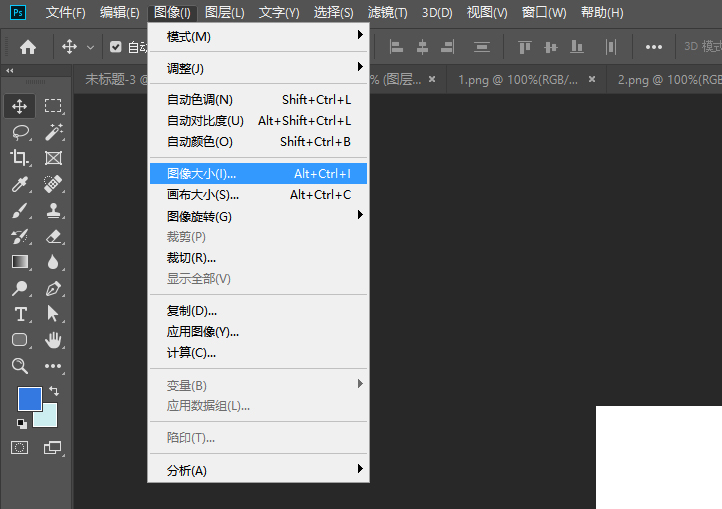Click the blue foreground color swatch

[x=30, y=398]
